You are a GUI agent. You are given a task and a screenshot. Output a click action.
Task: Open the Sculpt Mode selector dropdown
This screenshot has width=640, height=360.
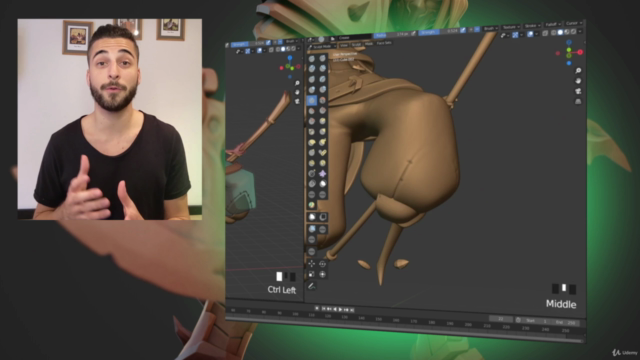322,47
